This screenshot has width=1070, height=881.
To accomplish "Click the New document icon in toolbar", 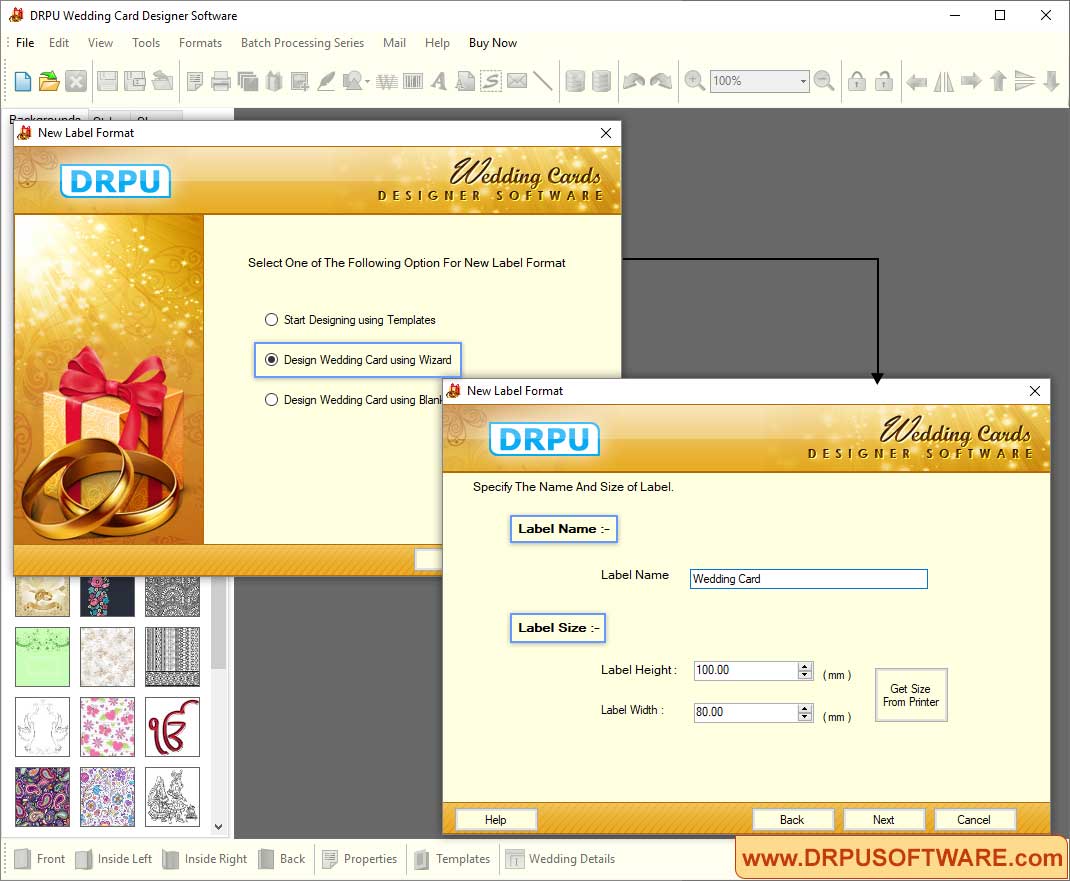I will click(23, 81).
